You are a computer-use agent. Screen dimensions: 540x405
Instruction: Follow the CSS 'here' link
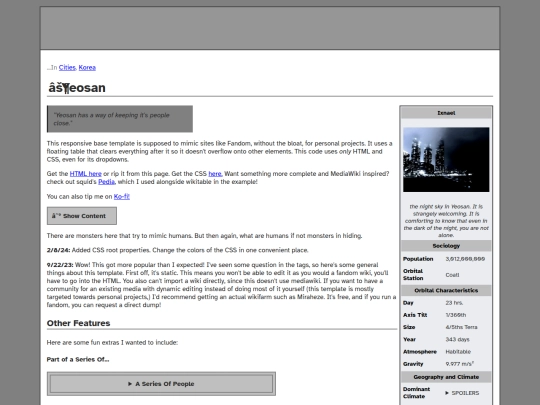(x=215, y=174)
